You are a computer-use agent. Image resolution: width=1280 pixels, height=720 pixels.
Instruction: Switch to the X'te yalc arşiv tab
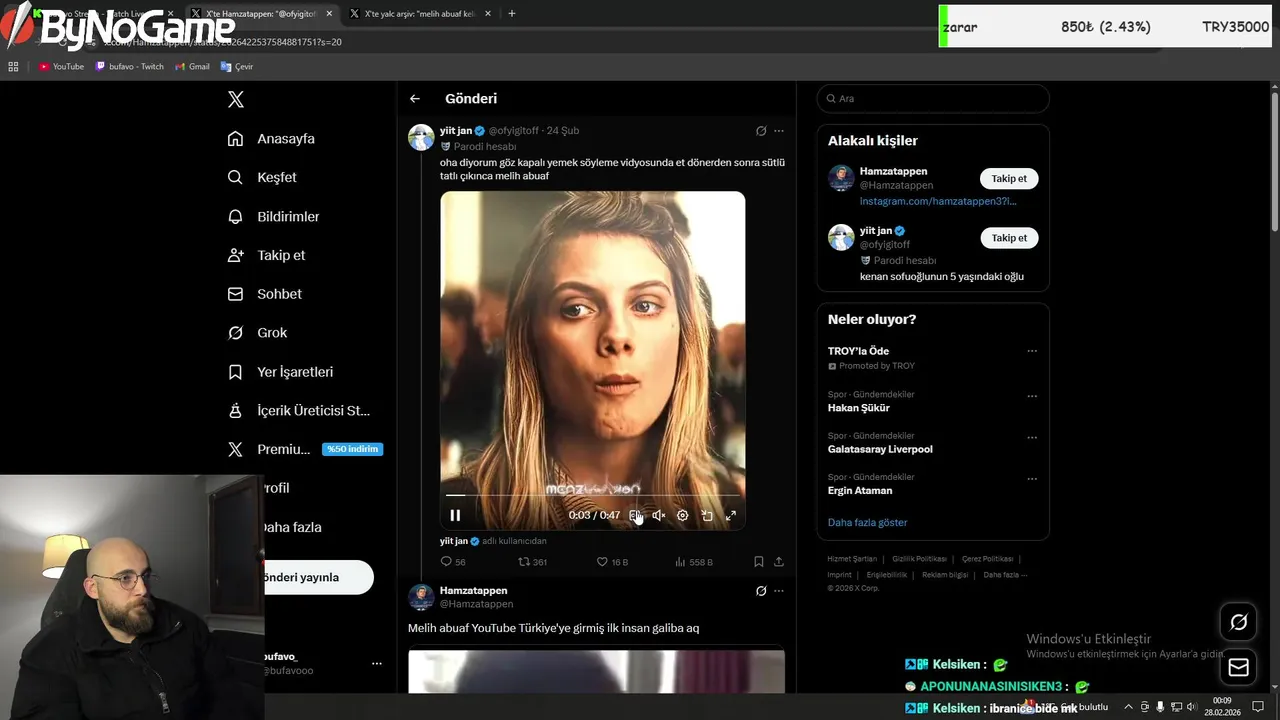click(419, 14)
